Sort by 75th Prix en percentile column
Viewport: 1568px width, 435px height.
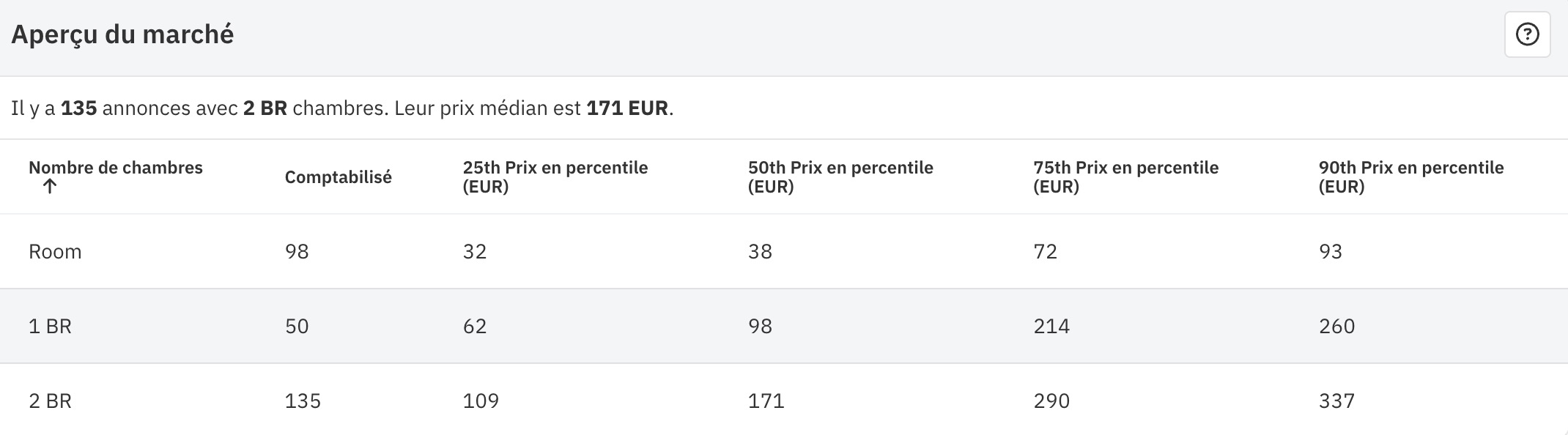point(1125,177)
